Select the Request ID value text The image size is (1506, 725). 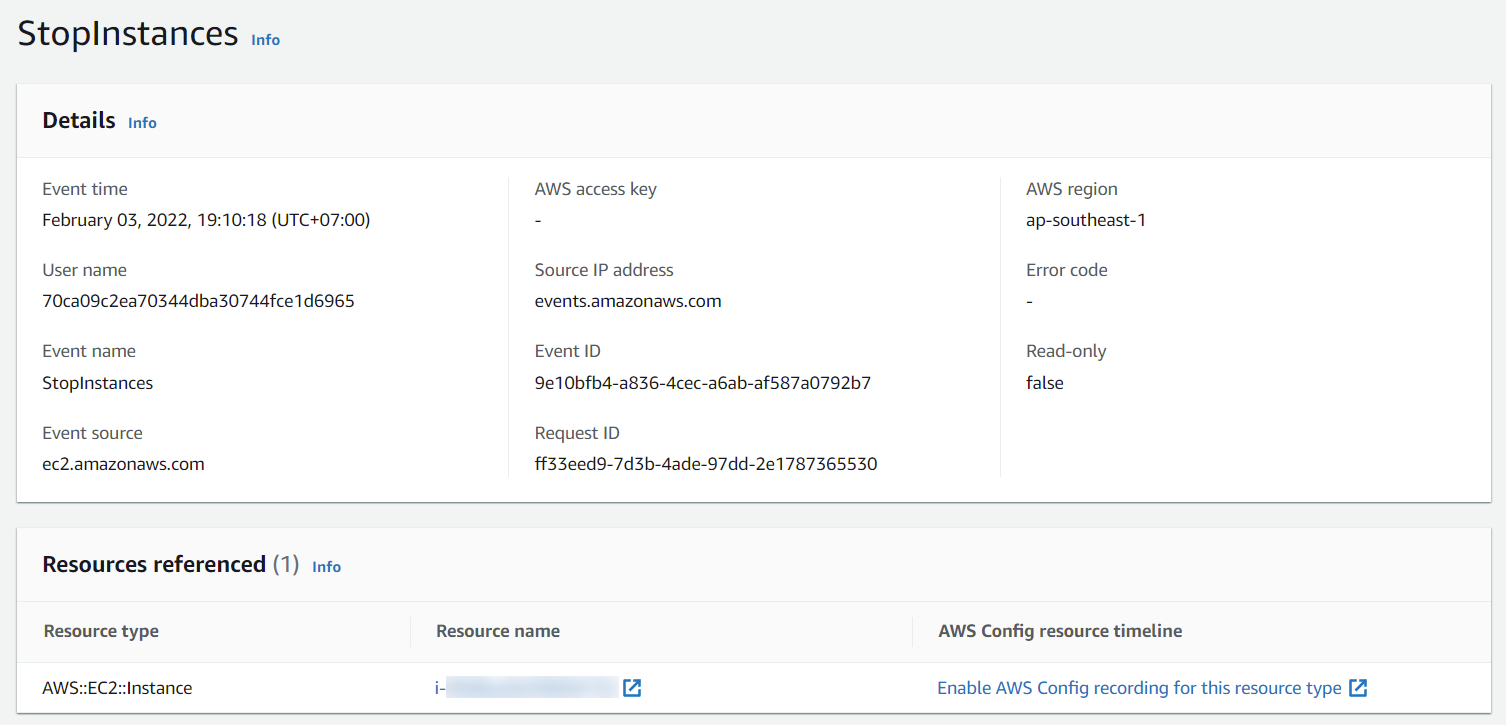706,463
